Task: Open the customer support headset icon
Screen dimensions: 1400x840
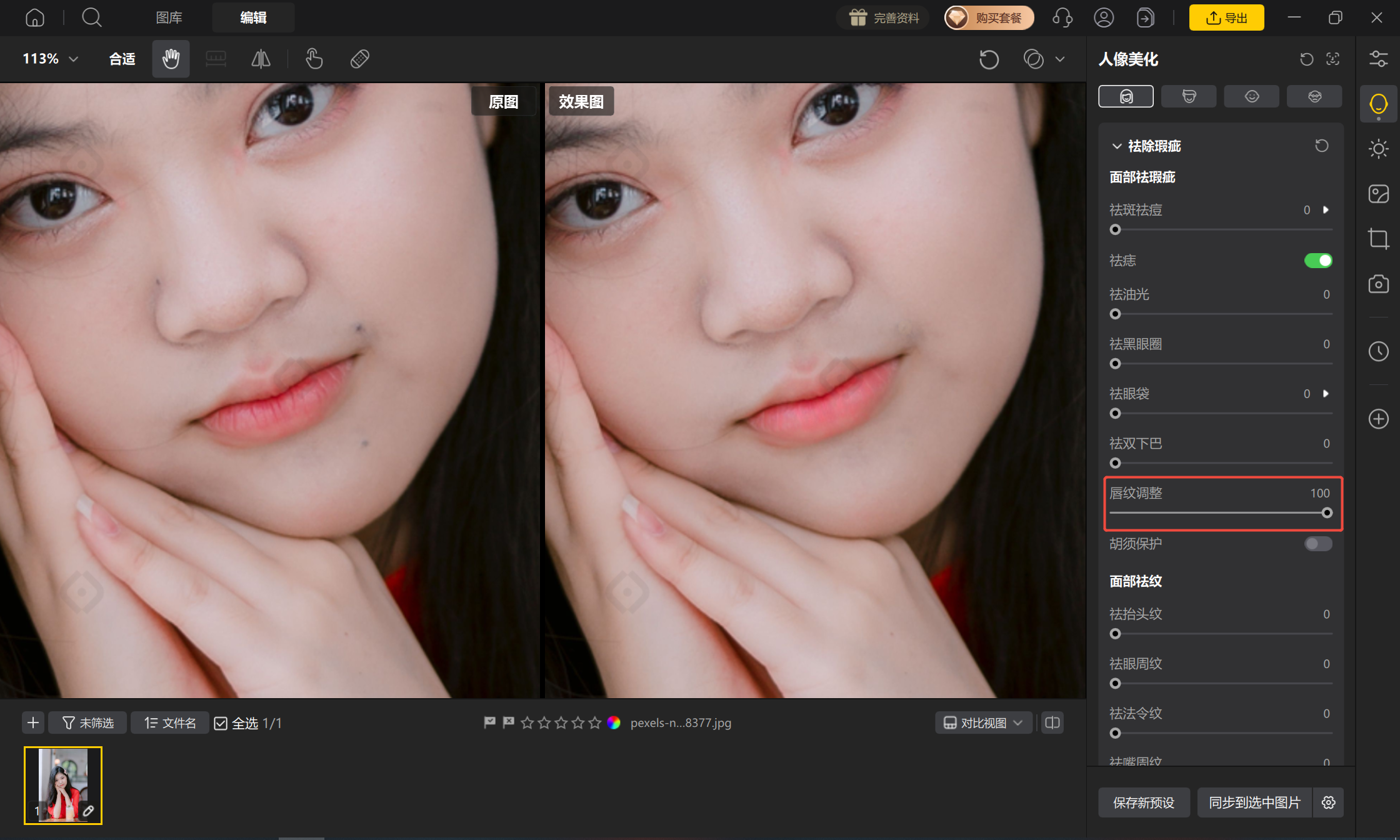Action: click(1062, 17)
